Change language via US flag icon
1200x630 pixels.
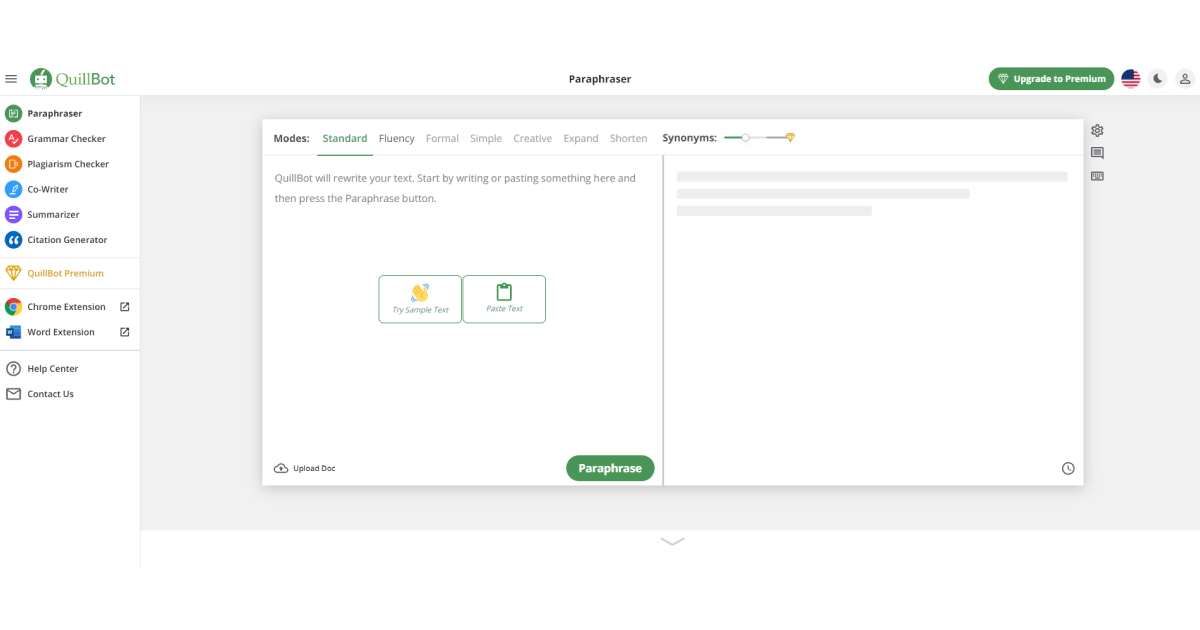click(1131, 79)
